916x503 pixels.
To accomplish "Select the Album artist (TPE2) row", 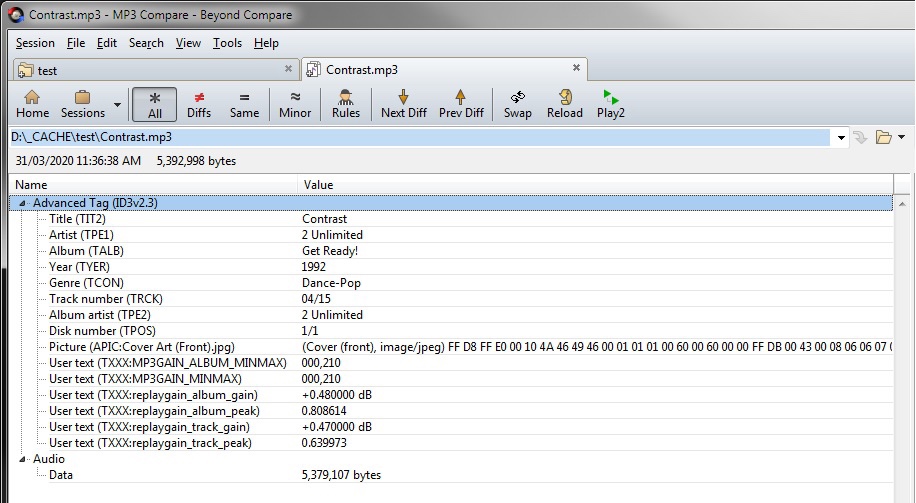I will 451,315.
